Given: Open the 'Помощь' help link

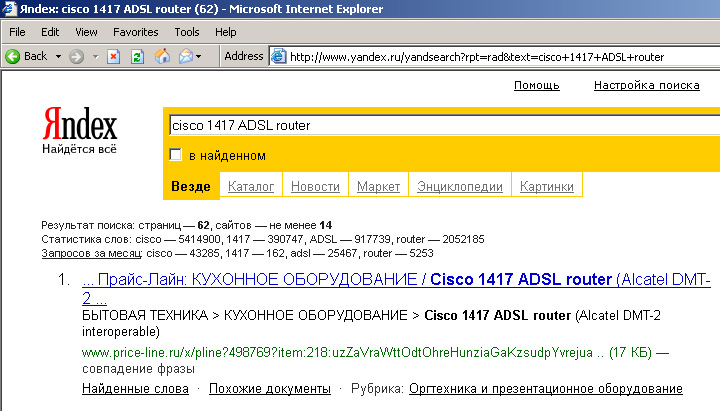Looking at the screenshot, I should (536, 85).
